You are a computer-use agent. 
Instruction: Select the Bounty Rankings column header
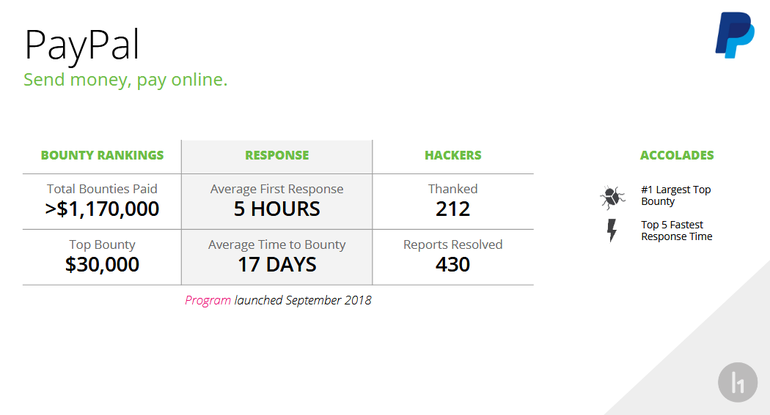coord(102,156)
